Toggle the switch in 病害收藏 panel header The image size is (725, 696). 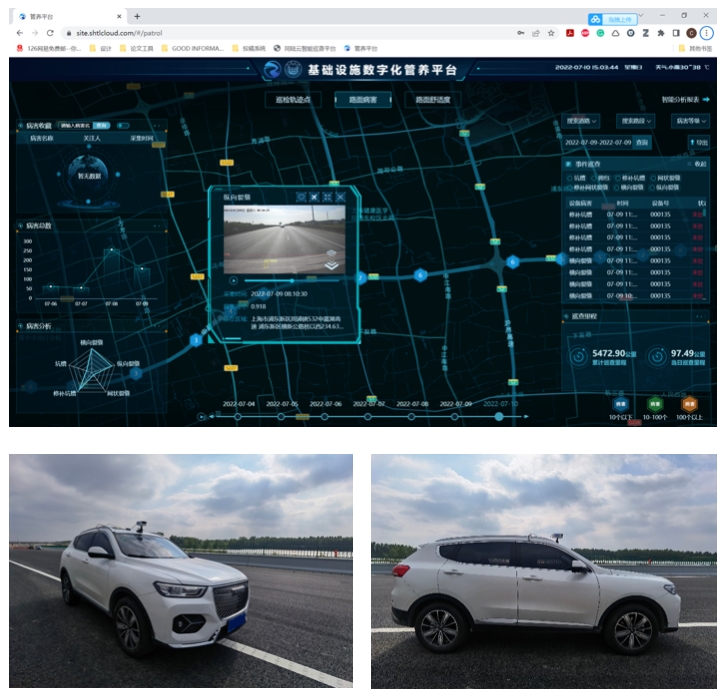123,125
